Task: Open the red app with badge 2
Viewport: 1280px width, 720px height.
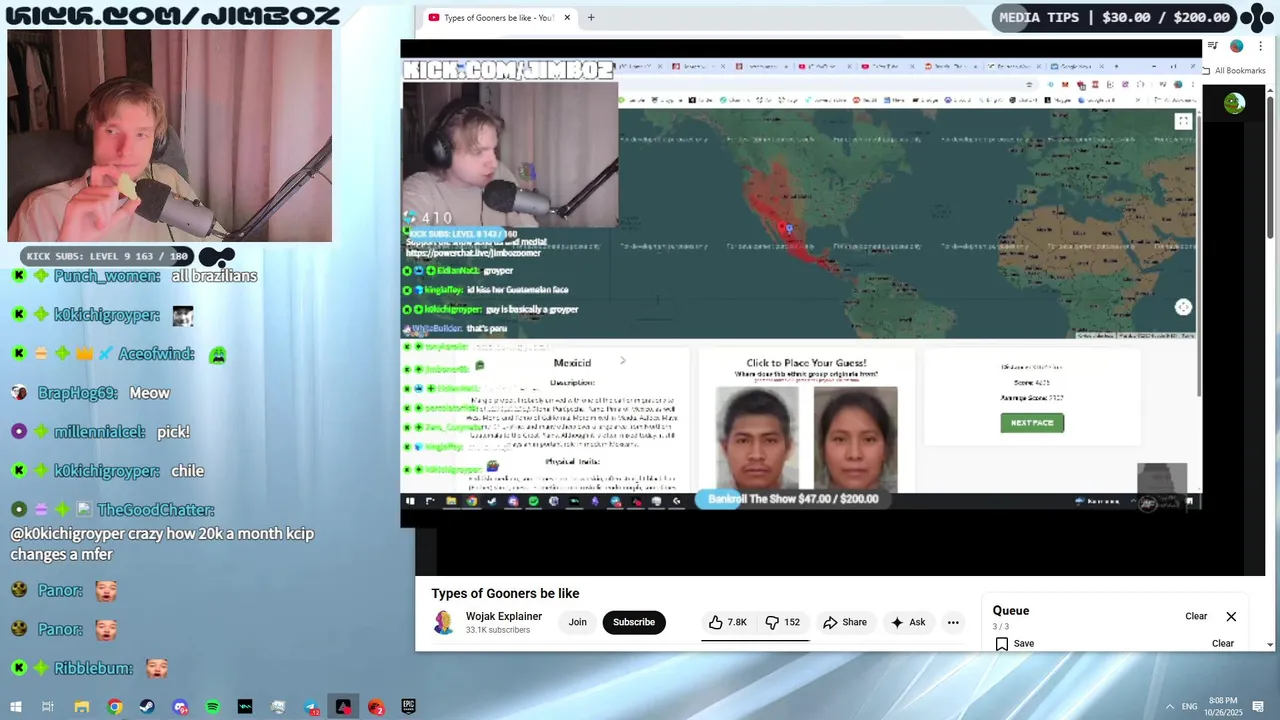Action: tap(376, 707)
